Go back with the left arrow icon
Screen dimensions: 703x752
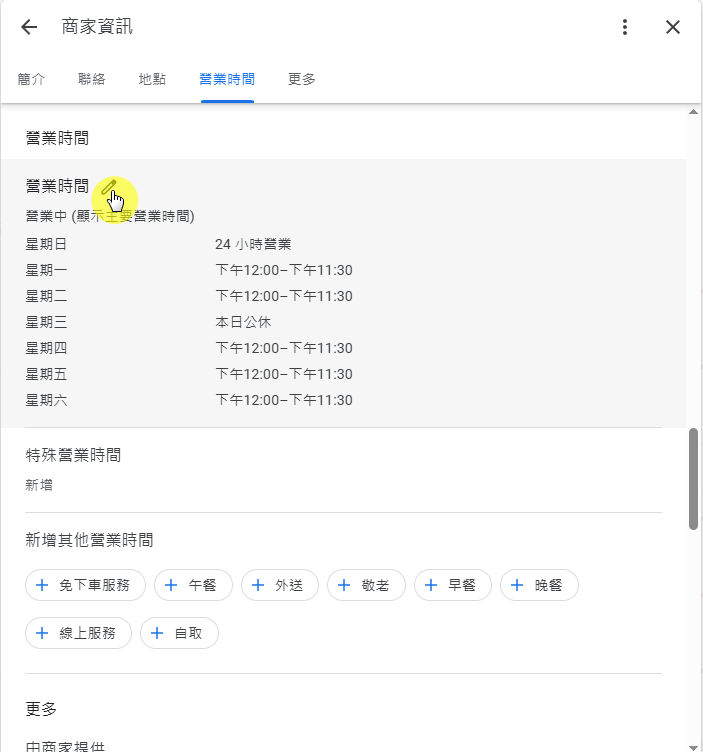(x=29, y=27)
